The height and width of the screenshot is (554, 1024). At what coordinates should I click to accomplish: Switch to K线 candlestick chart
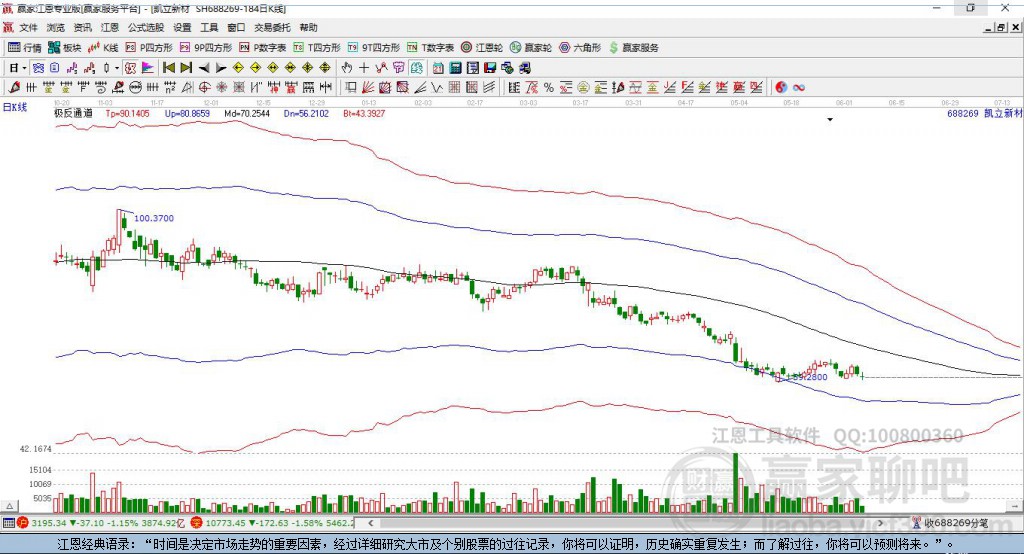coord(103,48)
